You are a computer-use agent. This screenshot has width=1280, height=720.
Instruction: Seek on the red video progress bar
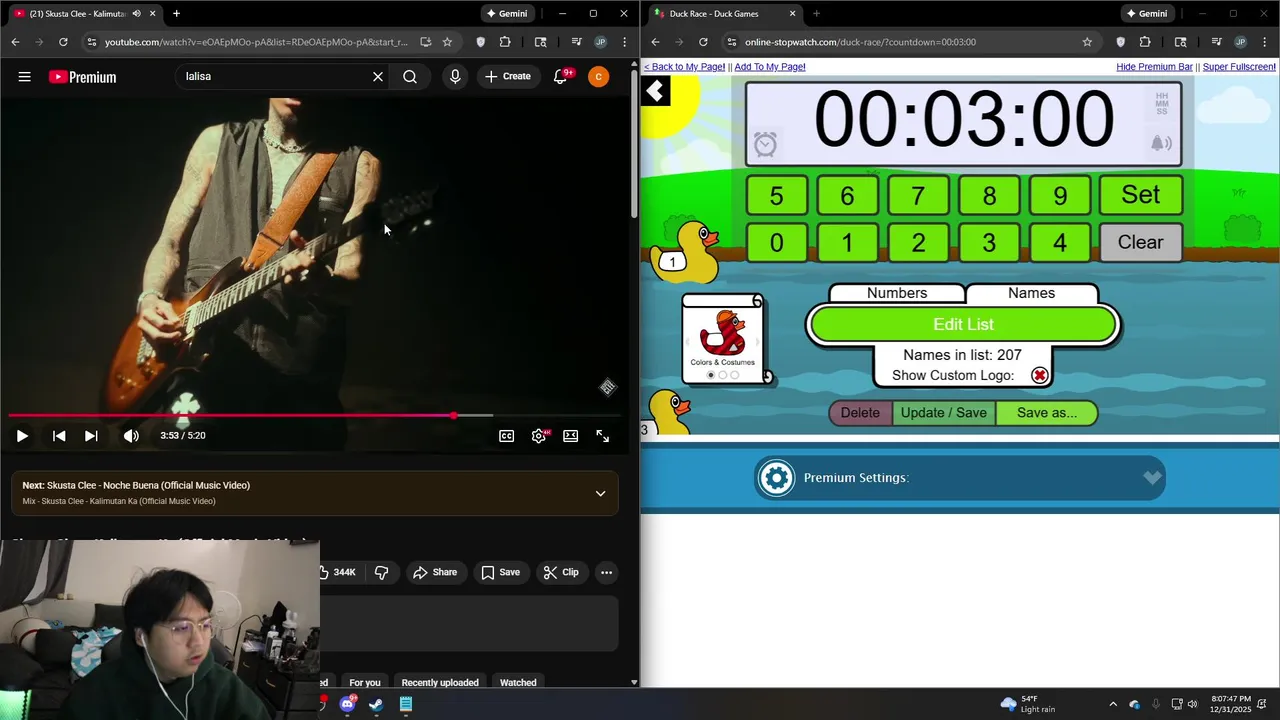click(x=315, y=415)
